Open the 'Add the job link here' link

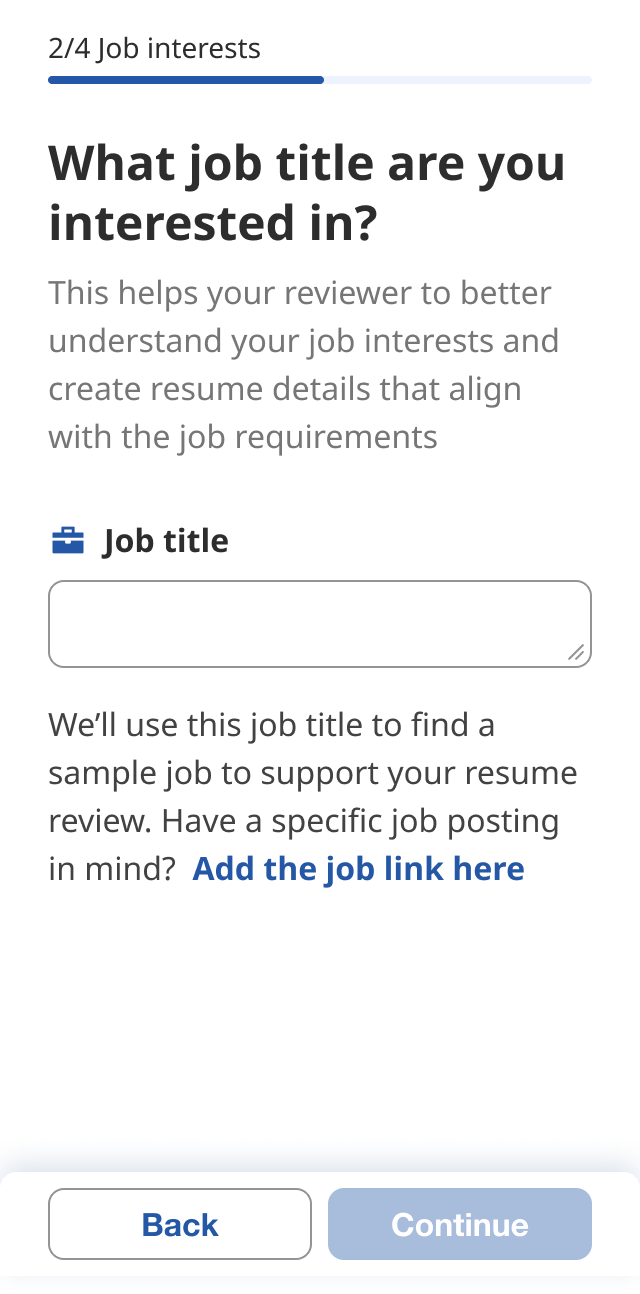click(358, 868)
